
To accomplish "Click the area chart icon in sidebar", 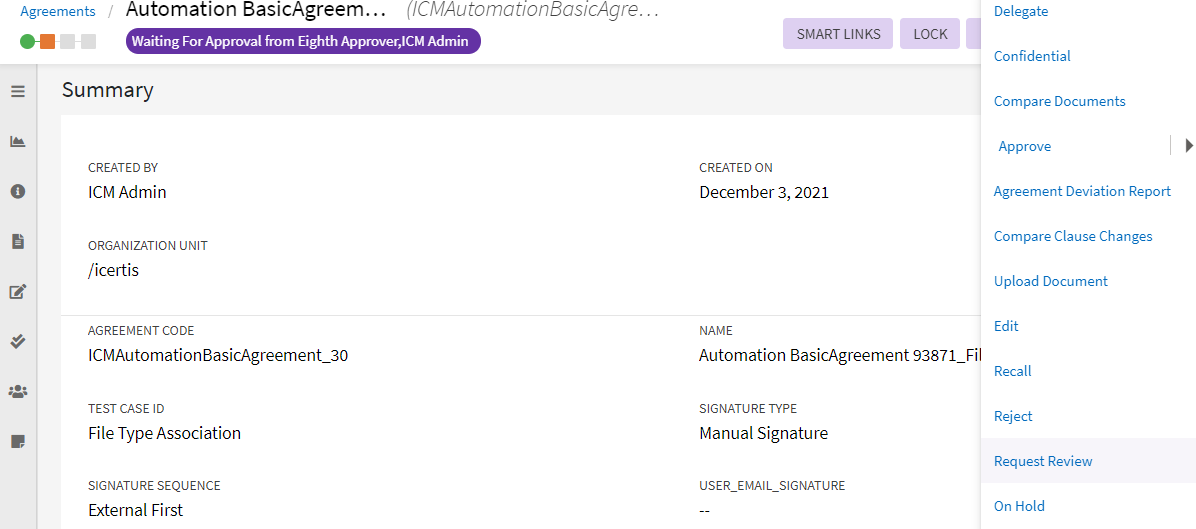I will pos(17,141).
